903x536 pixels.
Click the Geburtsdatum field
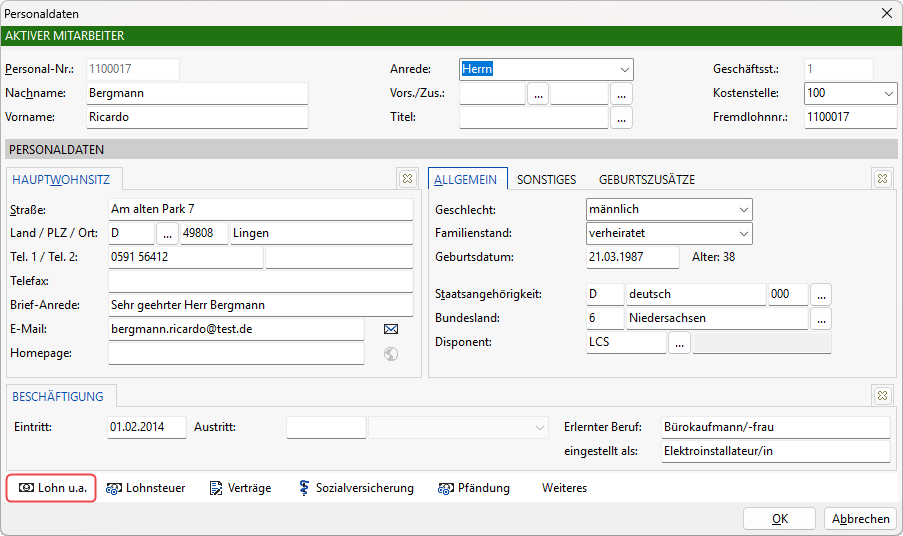[633, 257]
